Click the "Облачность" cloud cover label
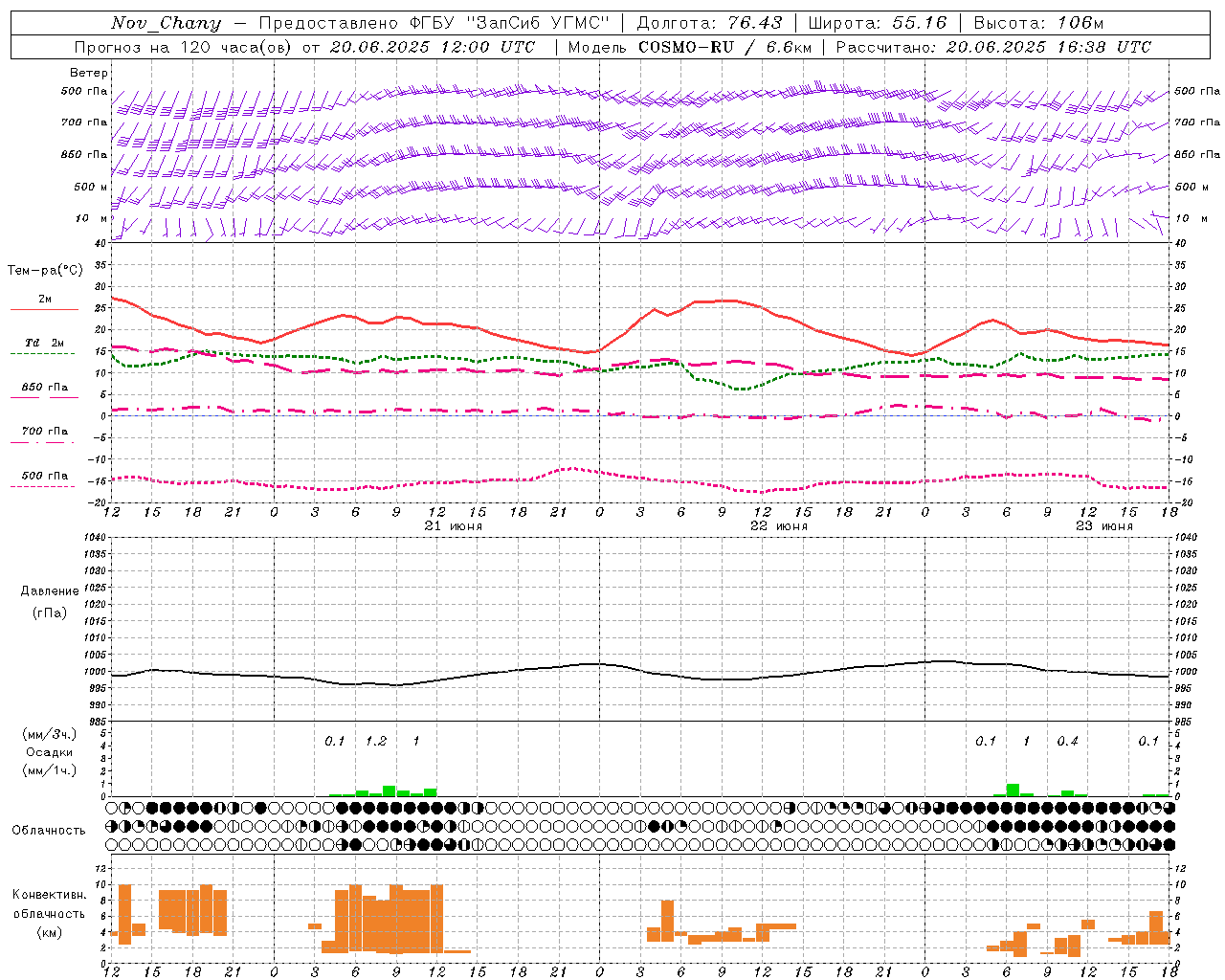This screenshot has height=980, width=1225. 49,830
